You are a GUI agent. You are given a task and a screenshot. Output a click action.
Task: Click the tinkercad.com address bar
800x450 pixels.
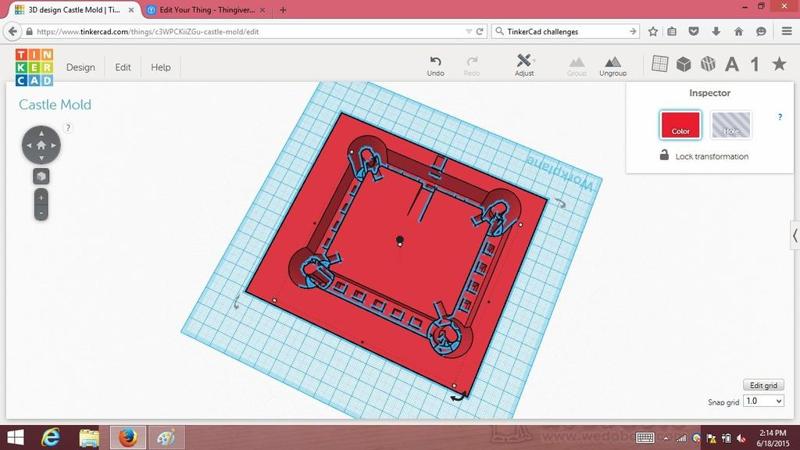(245, 32)
